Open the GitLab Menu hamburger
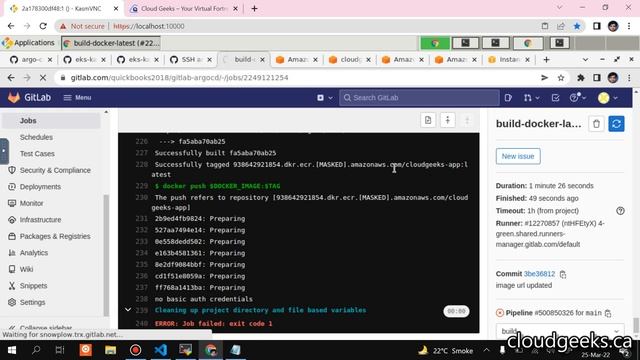 77,98
